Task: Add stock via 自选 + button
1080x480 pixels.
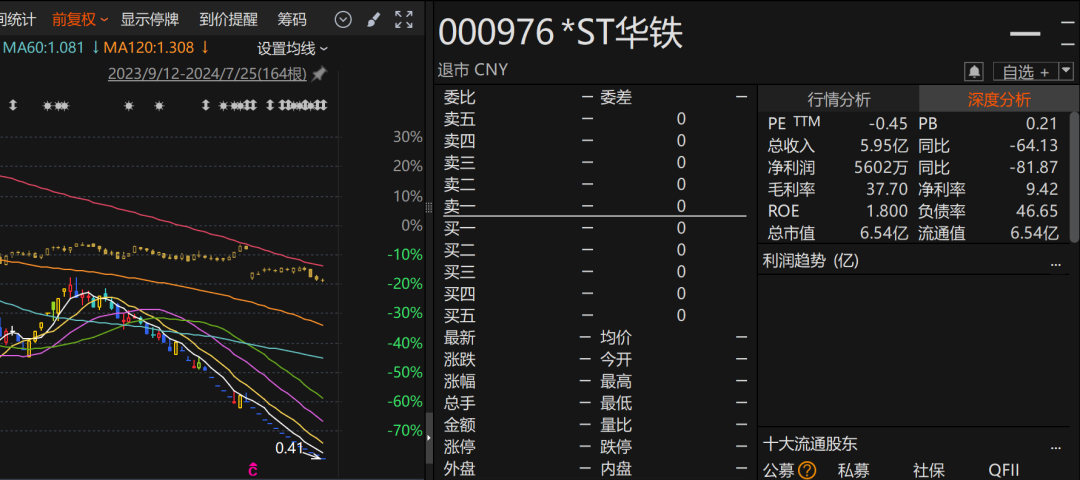Action: [1026, 71]
